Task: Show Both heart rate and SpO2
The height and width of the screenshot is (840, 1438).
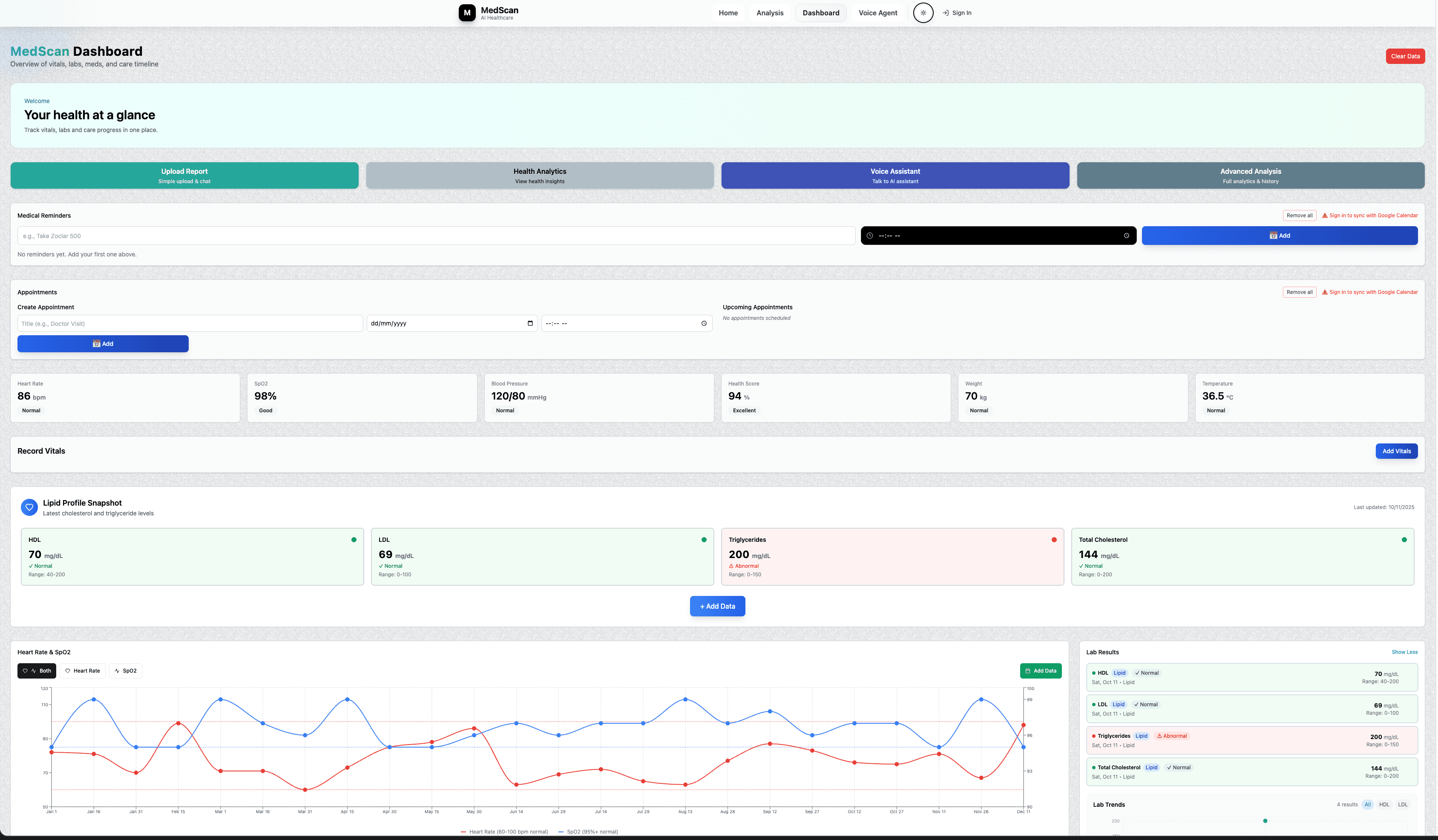Action: pos(37,671)
